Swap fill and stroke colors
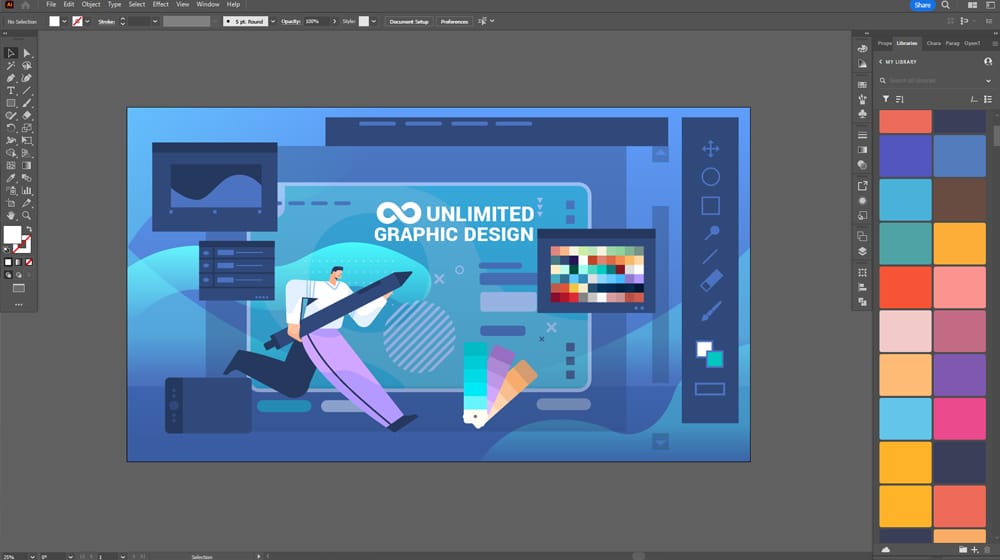The height and width of the screenshot is (560, 1000). pos(29,229)
